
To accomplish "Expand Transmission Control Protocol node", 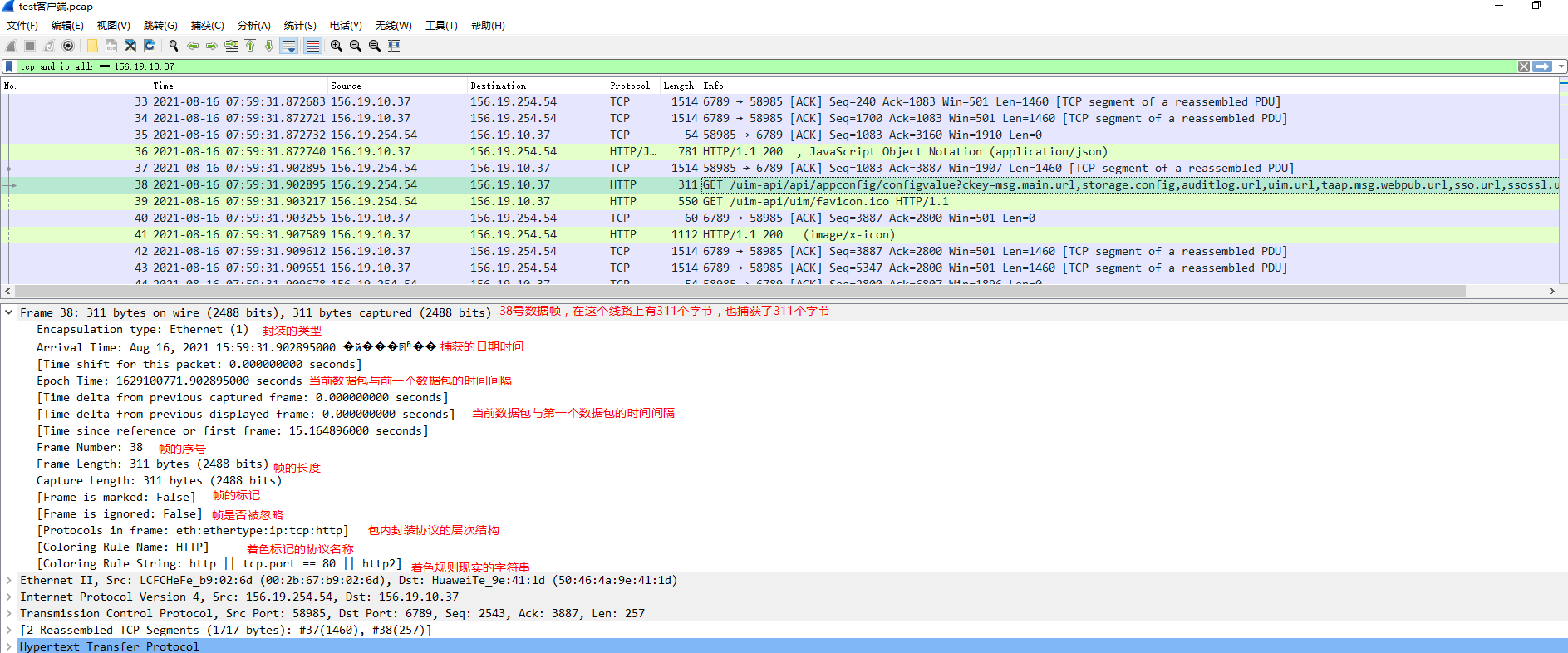I will (8, 613).
